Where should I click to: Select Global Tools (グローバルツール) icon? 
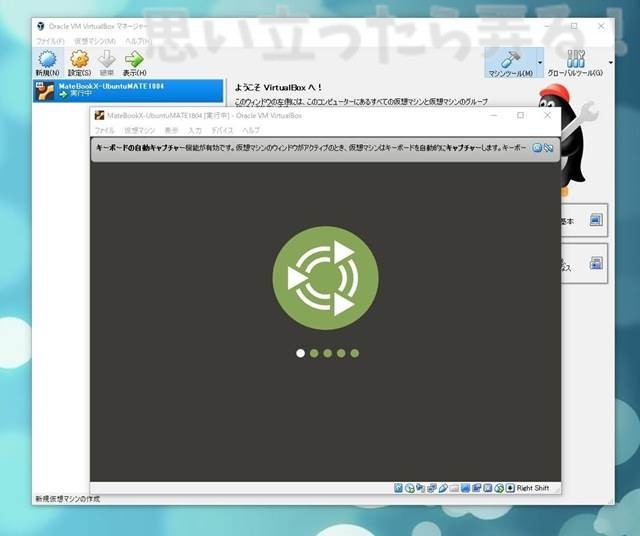click(x=576, y=59)
